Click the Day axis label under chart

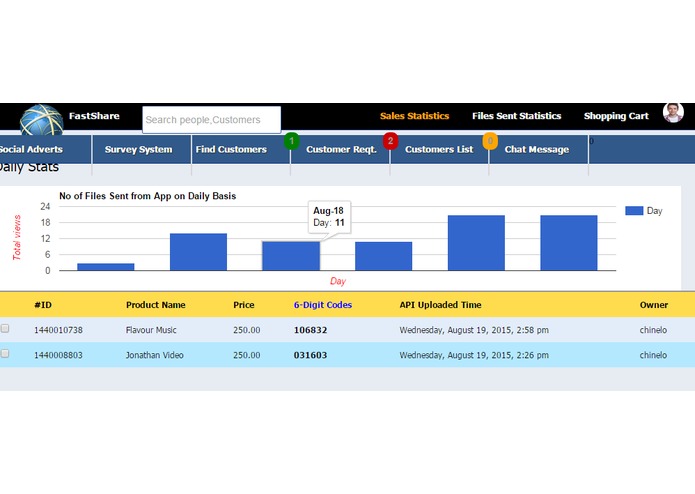pos(338,281)
